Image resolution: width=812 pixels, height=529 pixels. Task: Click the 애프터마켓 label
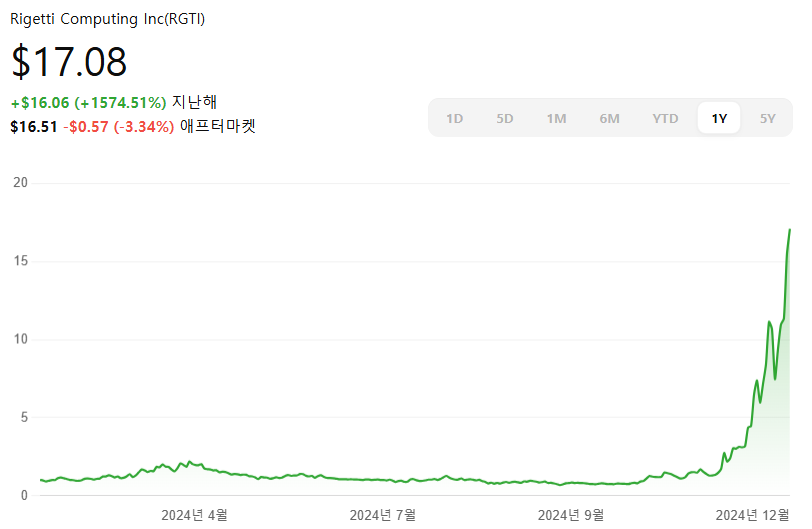click(218, 126)
